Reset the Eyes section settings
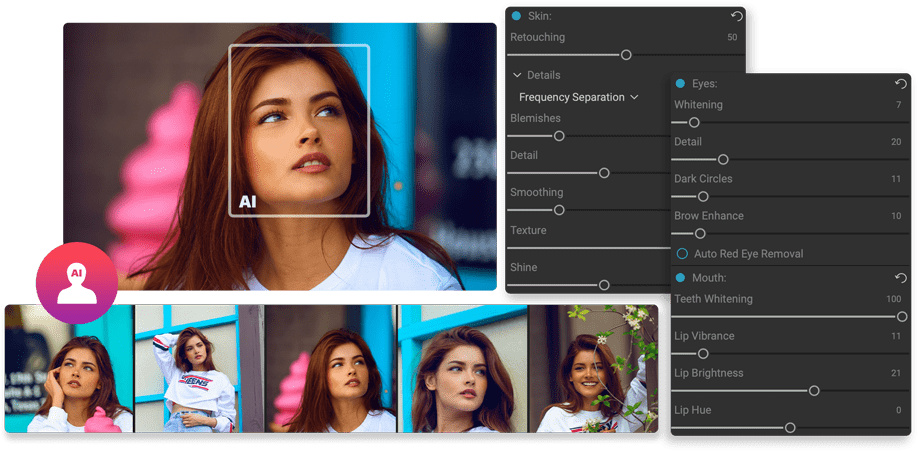This screenshot has width=918, height=451. click(900, 84)
